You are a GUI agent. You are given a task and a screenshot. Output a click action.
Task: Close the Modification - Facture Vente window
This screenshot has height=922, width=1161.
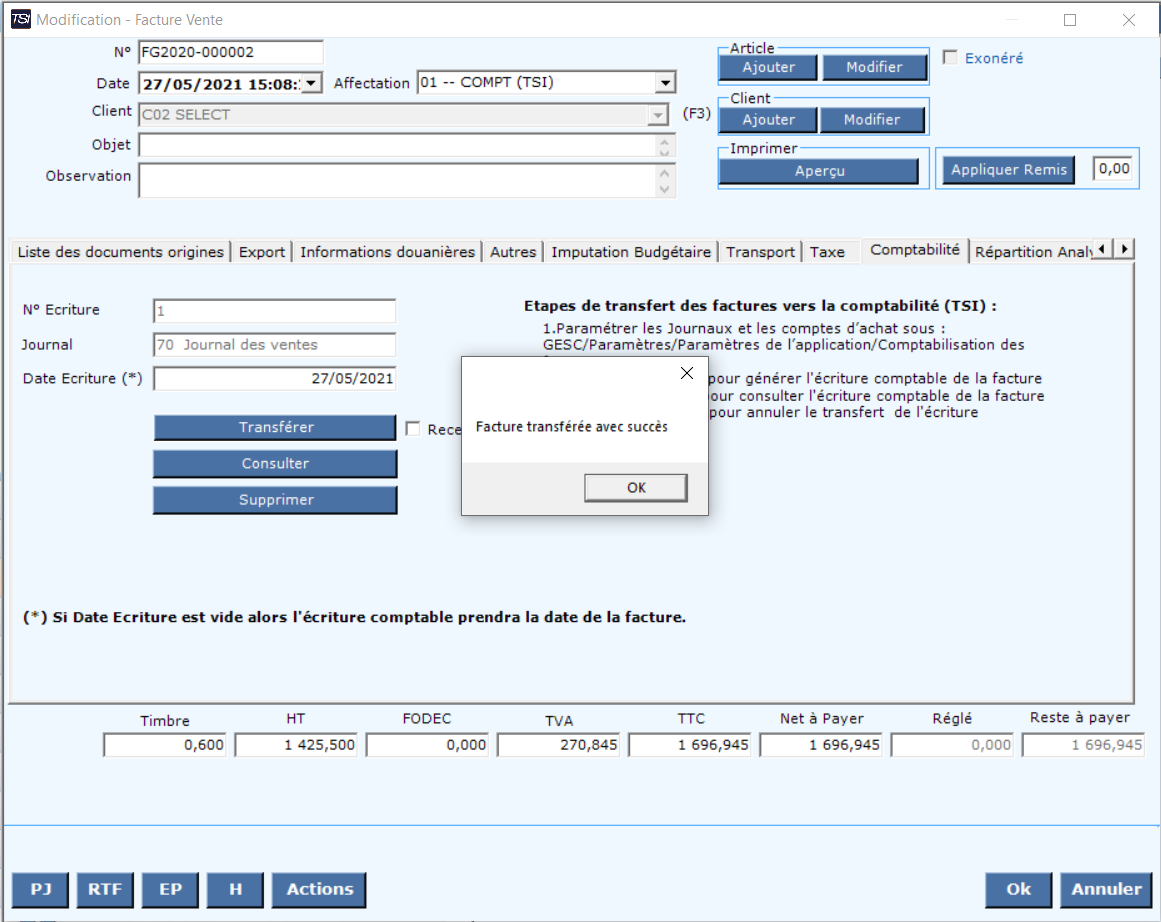coord(1128,20)
